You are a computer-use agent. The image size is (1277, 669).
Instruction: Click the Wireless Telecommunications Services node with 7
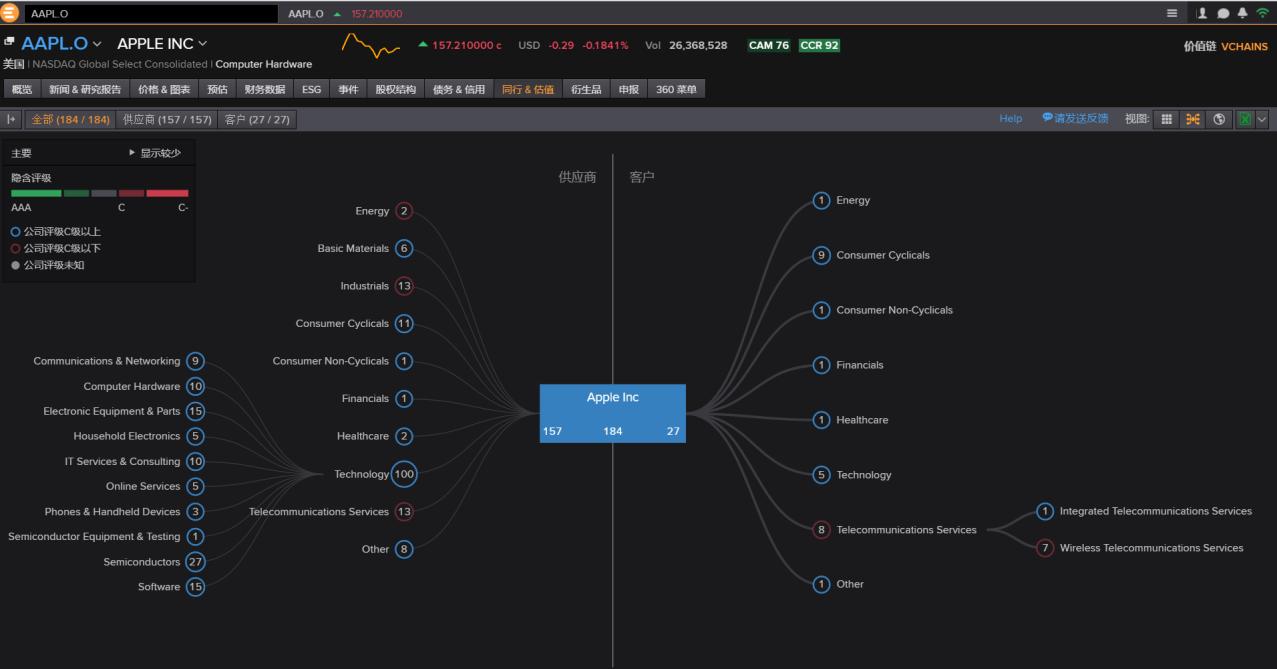[1045, 547]
